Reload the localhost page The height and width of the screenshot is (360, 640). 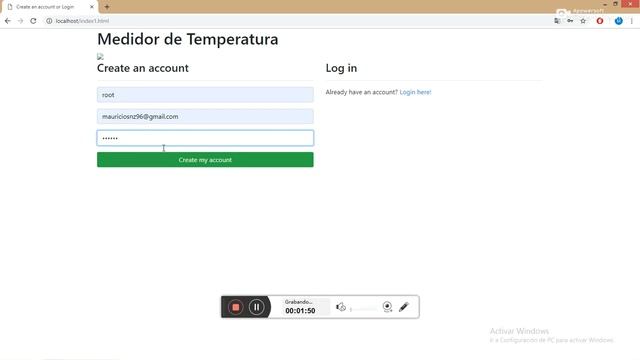(x=33, y=21)
